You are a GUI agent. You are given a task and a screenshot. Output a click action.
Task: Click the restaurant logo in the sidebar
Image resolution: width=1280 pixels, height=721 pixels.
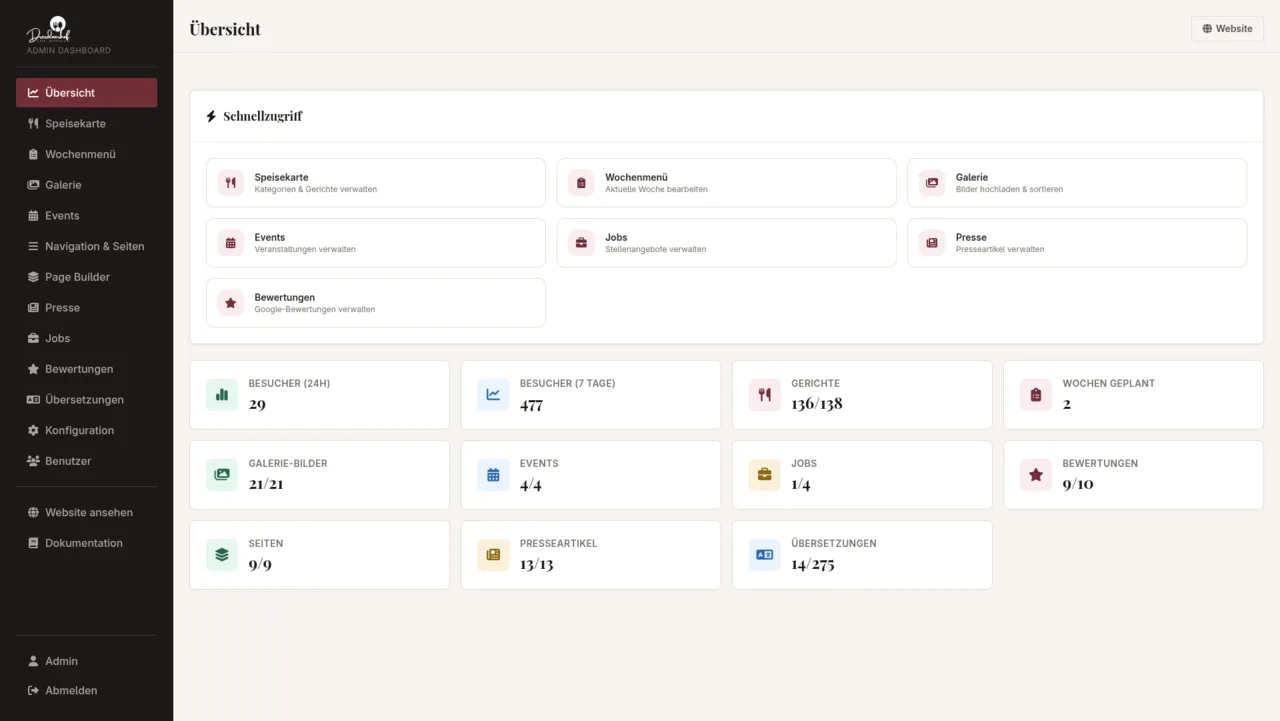pos(49,30)
